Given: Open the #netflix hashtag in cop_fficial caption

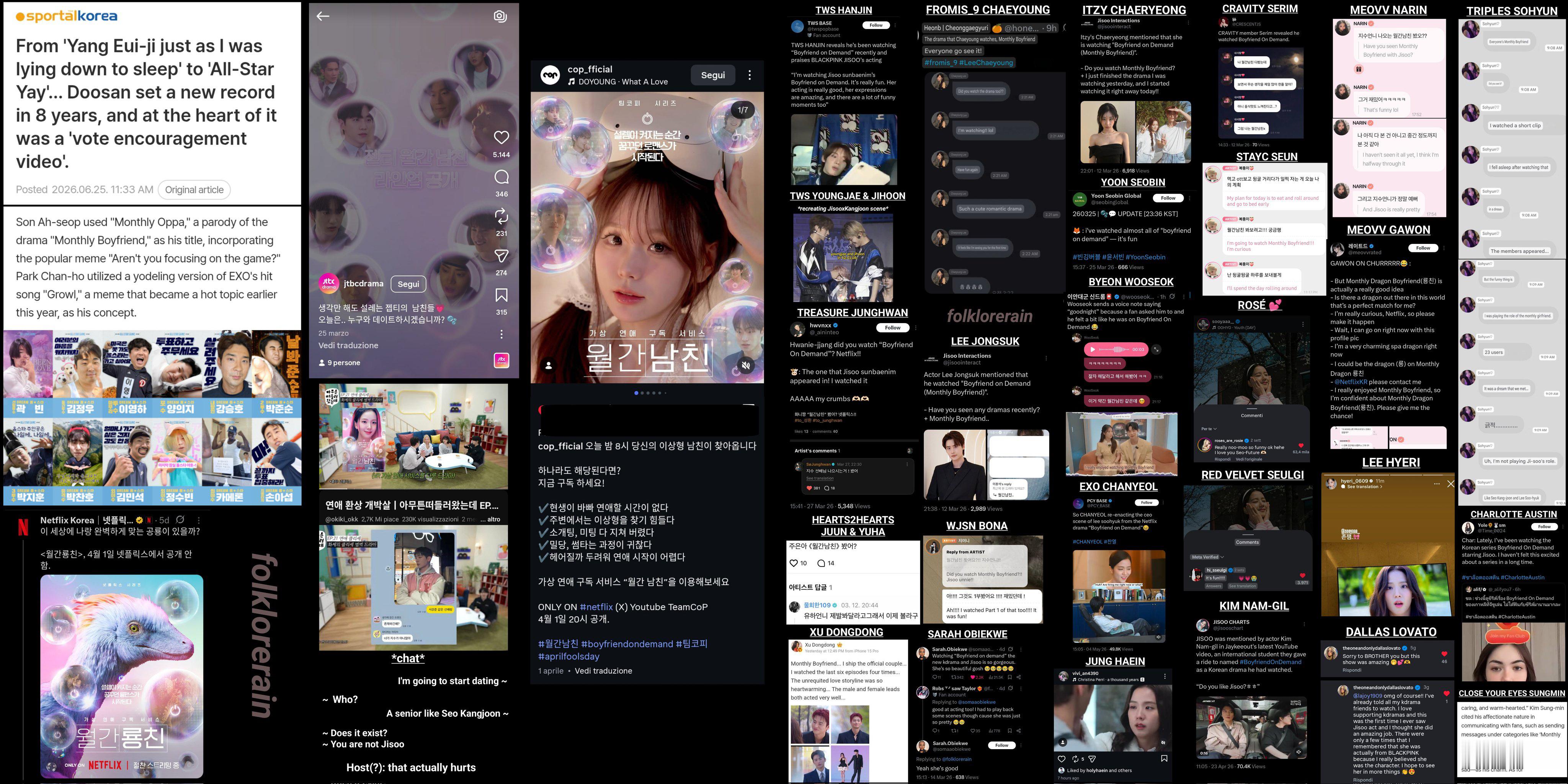Looking at the screenshot, I should click(596, 607).
